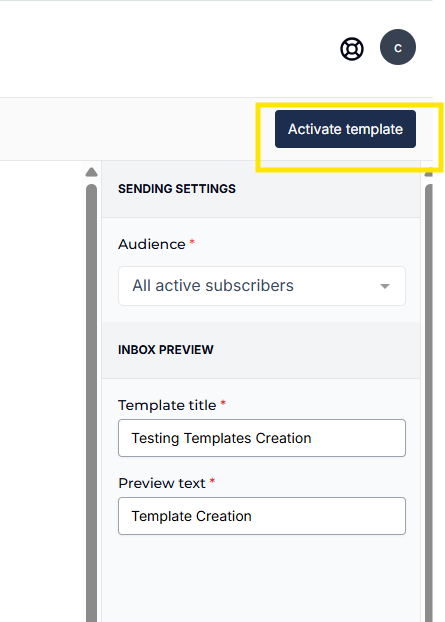Screen dimensions: 445x622
Task: Click the left editor scrollbar thumb
Action: (92, 403)
